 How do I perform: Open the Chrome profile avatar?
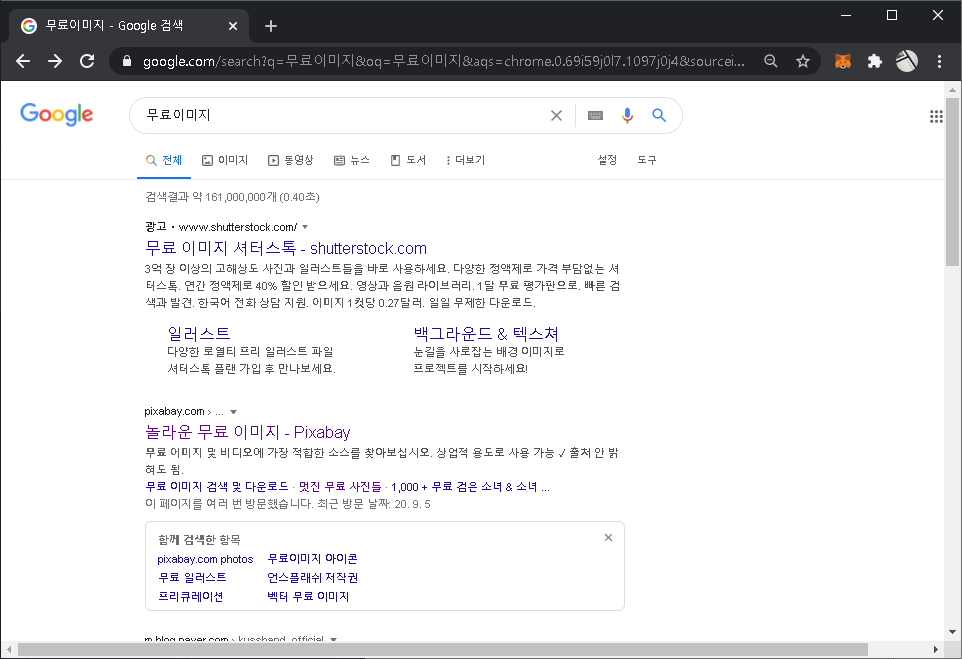pos(907,61)
